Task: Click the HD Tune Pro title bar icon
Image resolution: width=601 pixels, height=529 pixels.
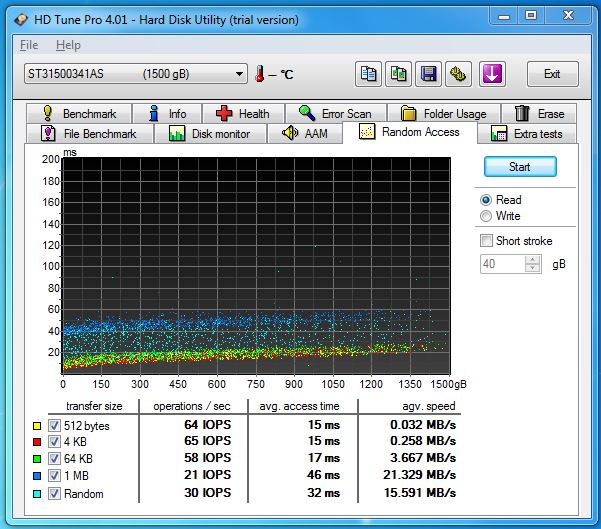Action: click(21, 20)
